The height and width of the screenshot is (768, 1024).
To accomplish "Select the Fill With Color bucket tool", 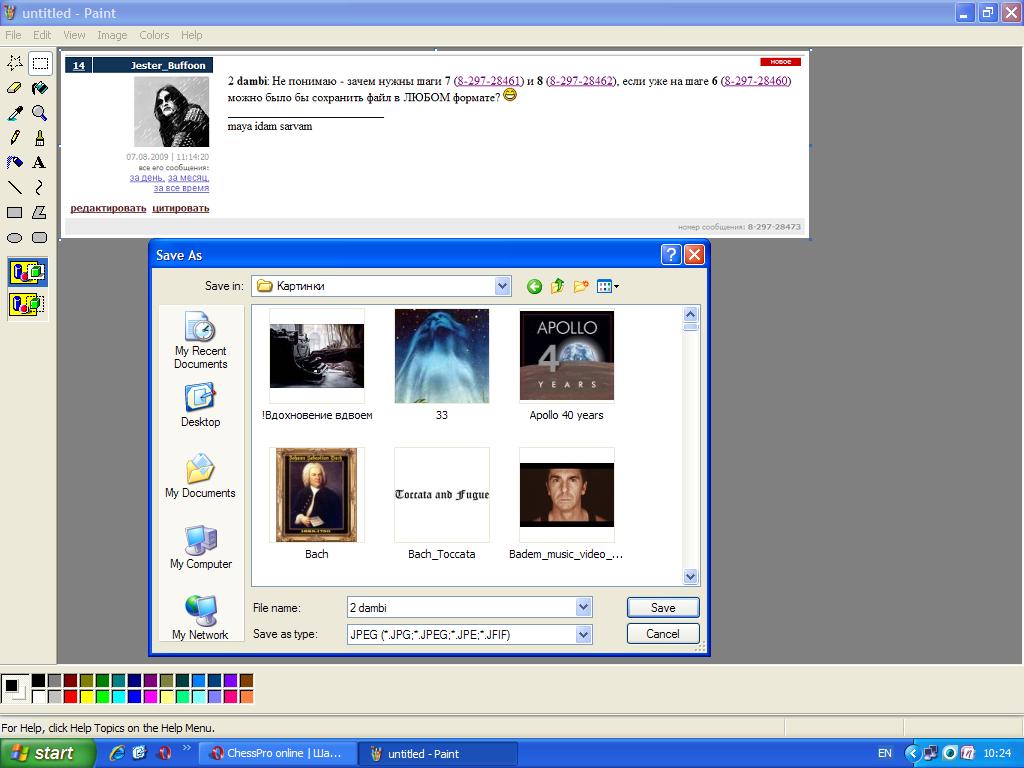I will pyautogui.click(x=39, y=88).
